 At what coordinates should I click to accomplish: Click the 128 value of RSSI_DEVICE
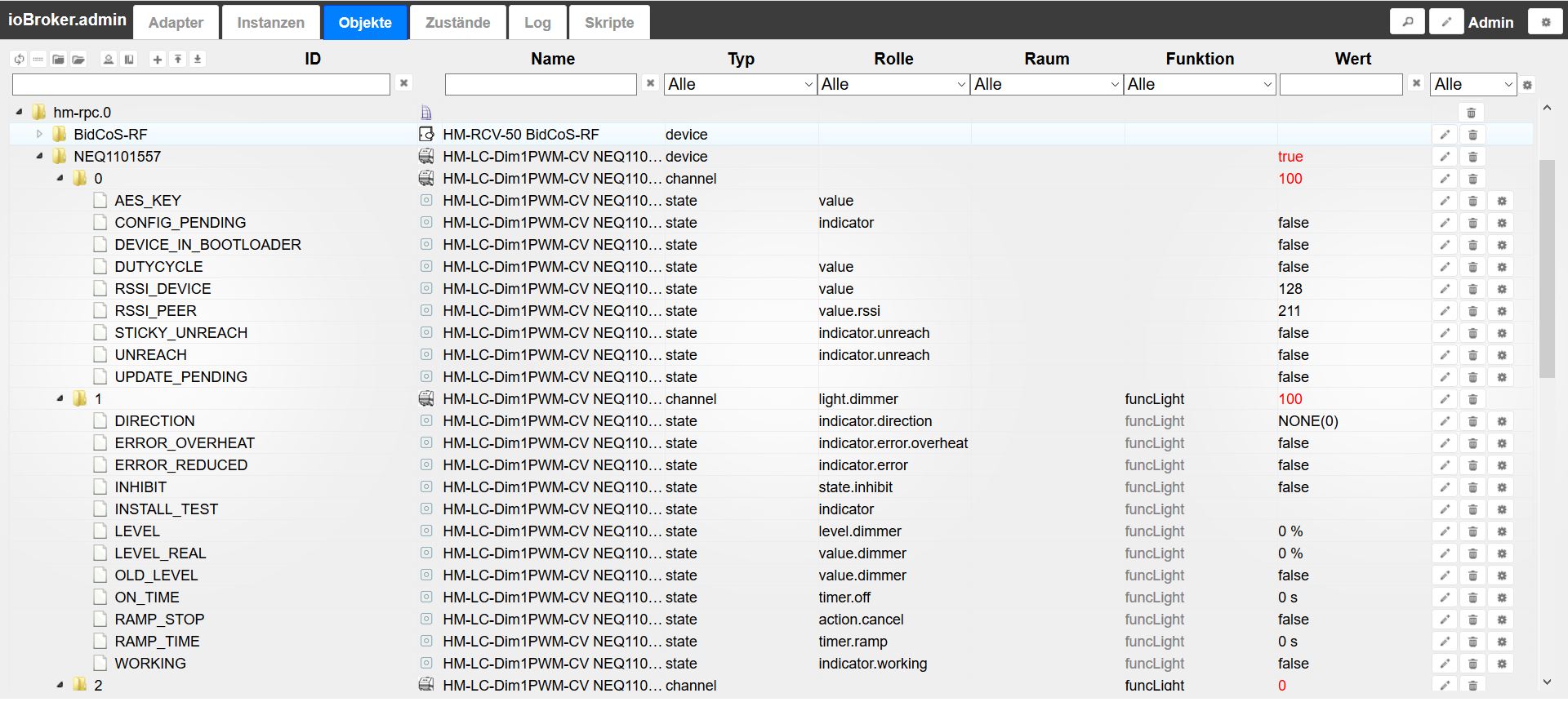(x=1290, y=289)
